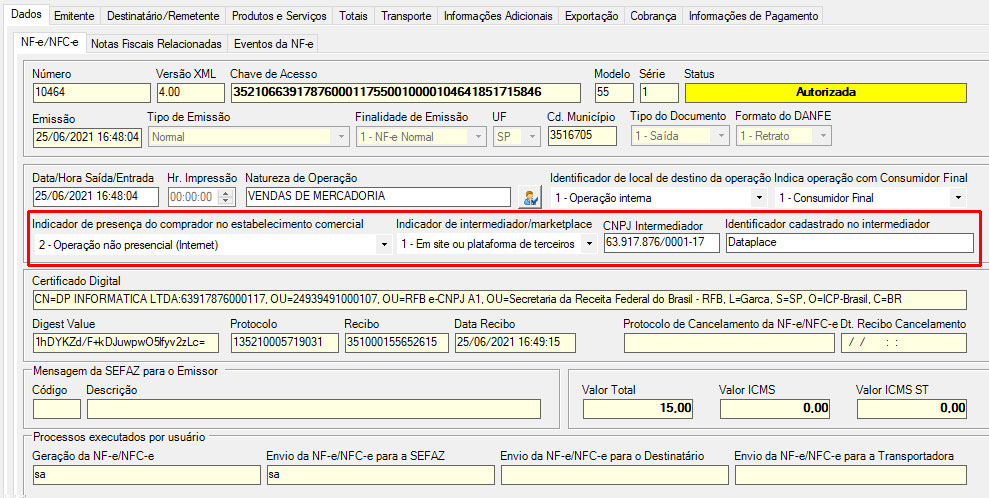
Task: Open the Indicador de intermediador/marketplace dropdown
Action: coord(588,244)
